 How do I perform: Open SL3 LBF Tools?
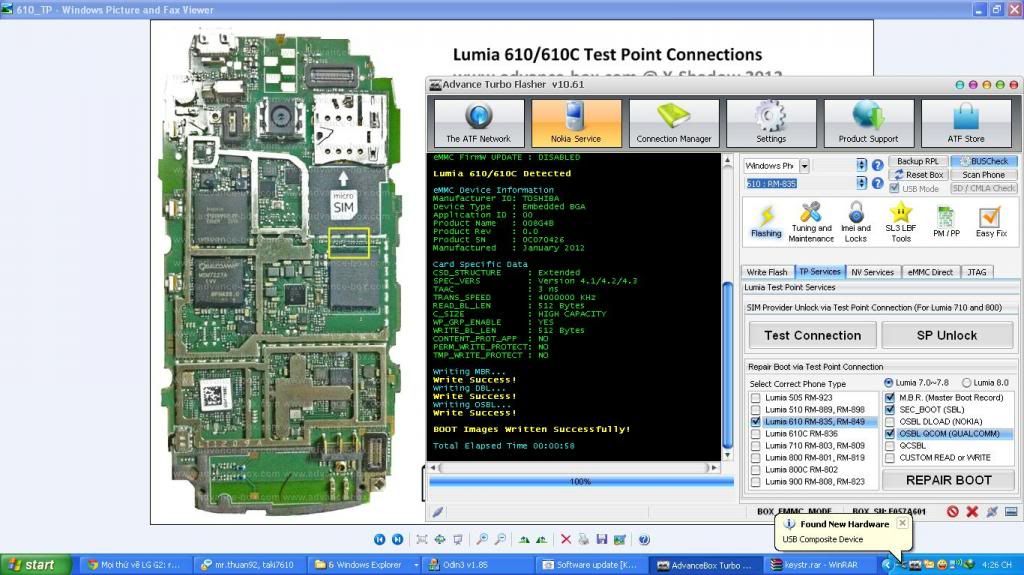pyautogui.click(x=901, y=222)
